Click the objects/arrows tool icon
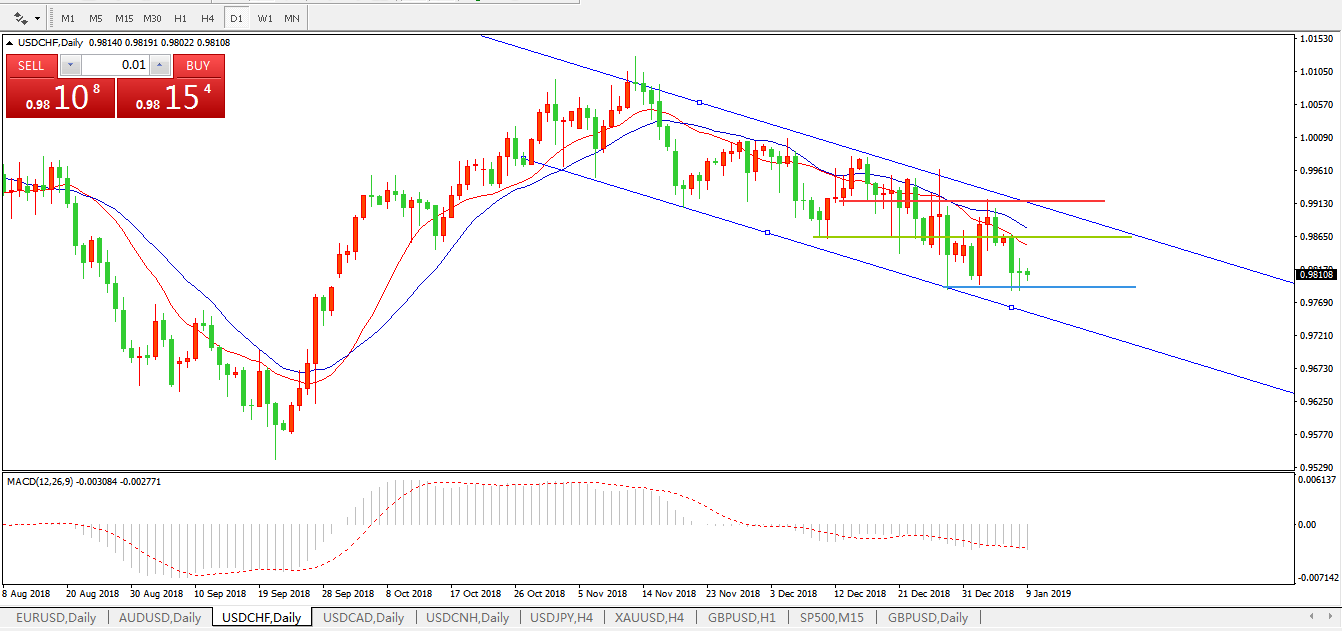Image resolution: width=1342 pixels, height=631 pixels. pos(20,18)
